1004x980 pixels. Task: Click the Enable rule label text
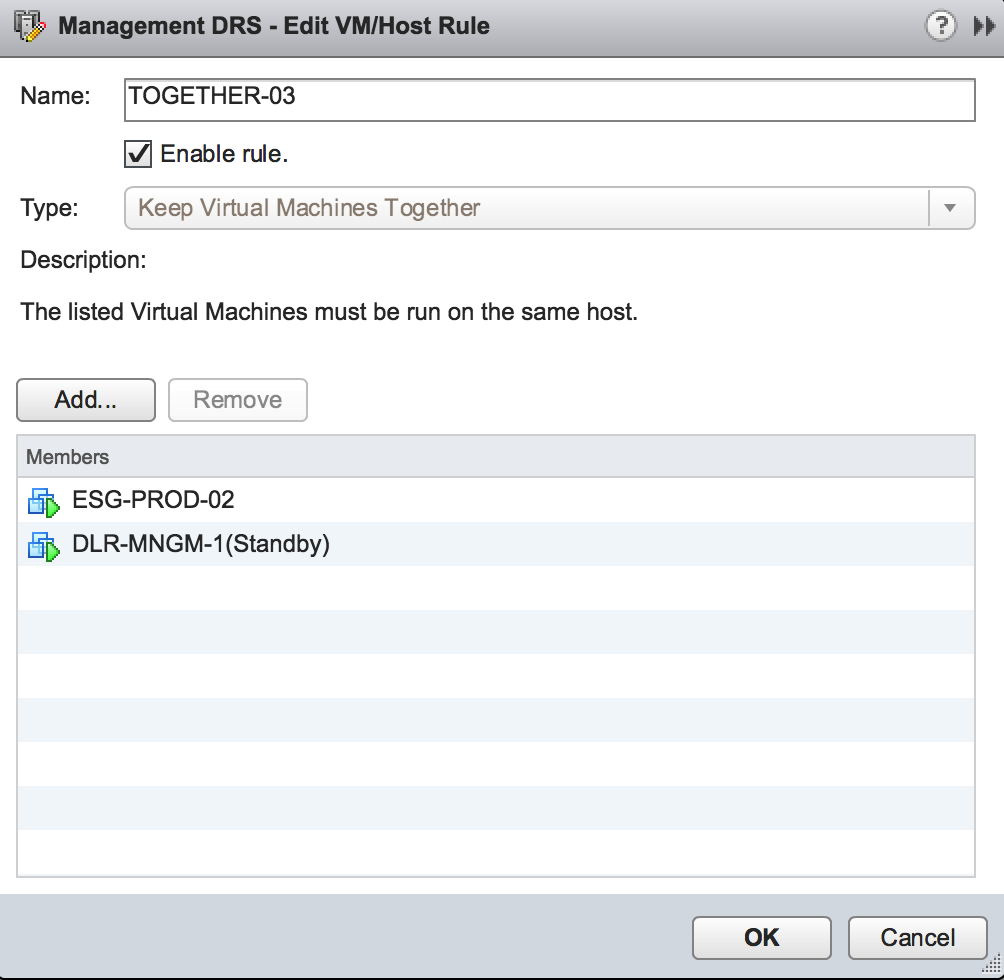(224, 154)
